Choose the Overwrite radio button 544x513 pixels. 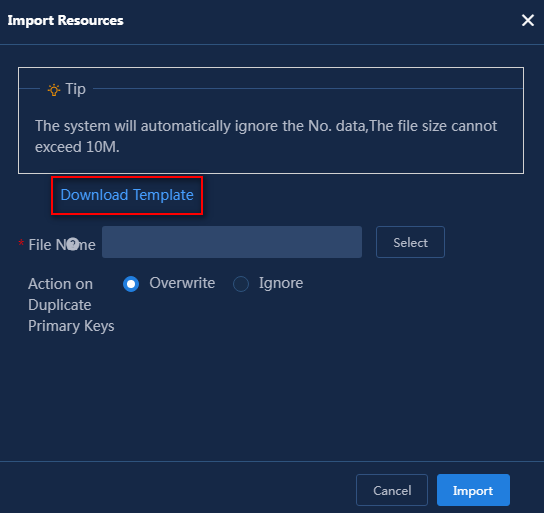[x=131, y=284]
